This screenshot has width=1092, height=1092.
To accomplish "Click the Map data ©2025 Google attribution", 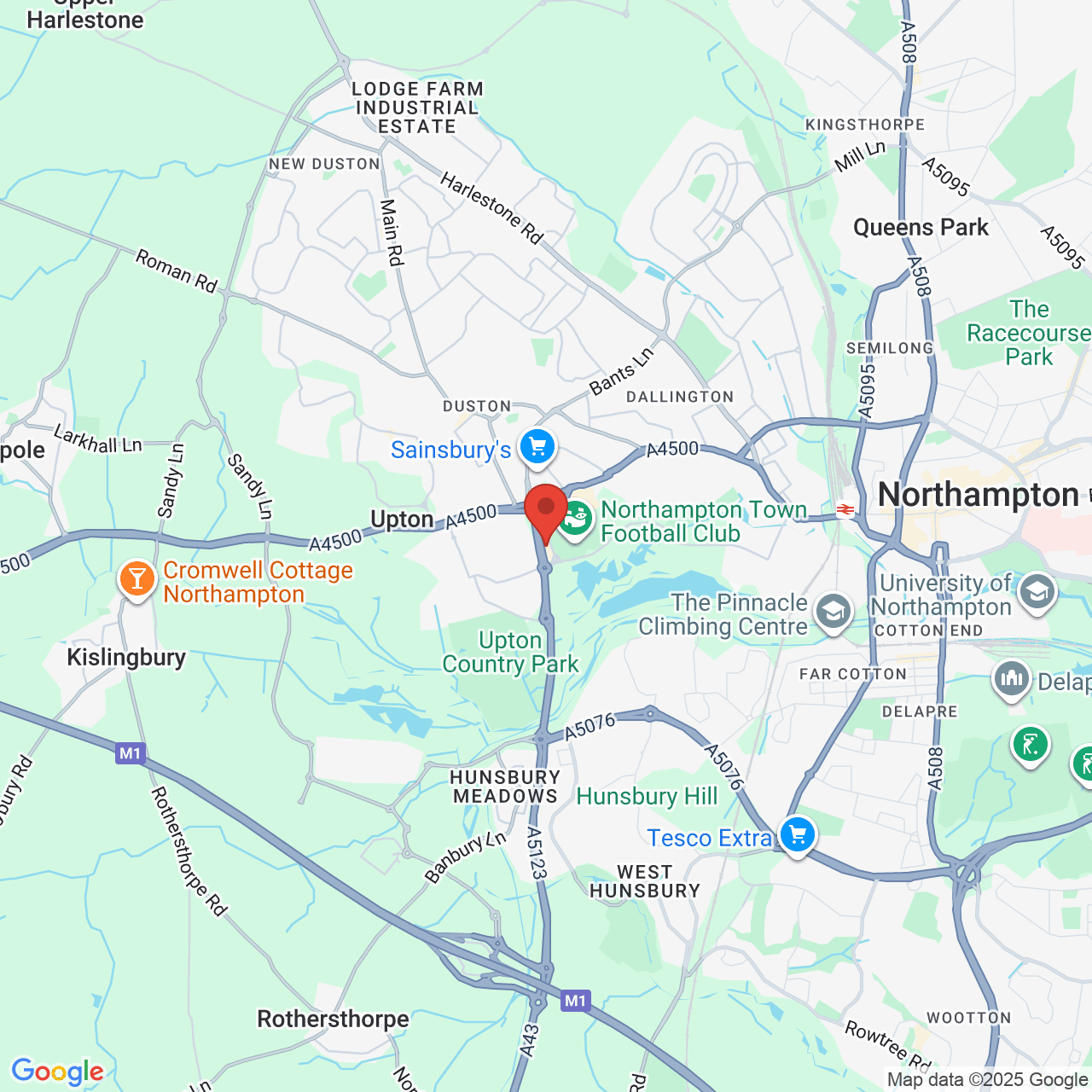I will point(988,1080).
